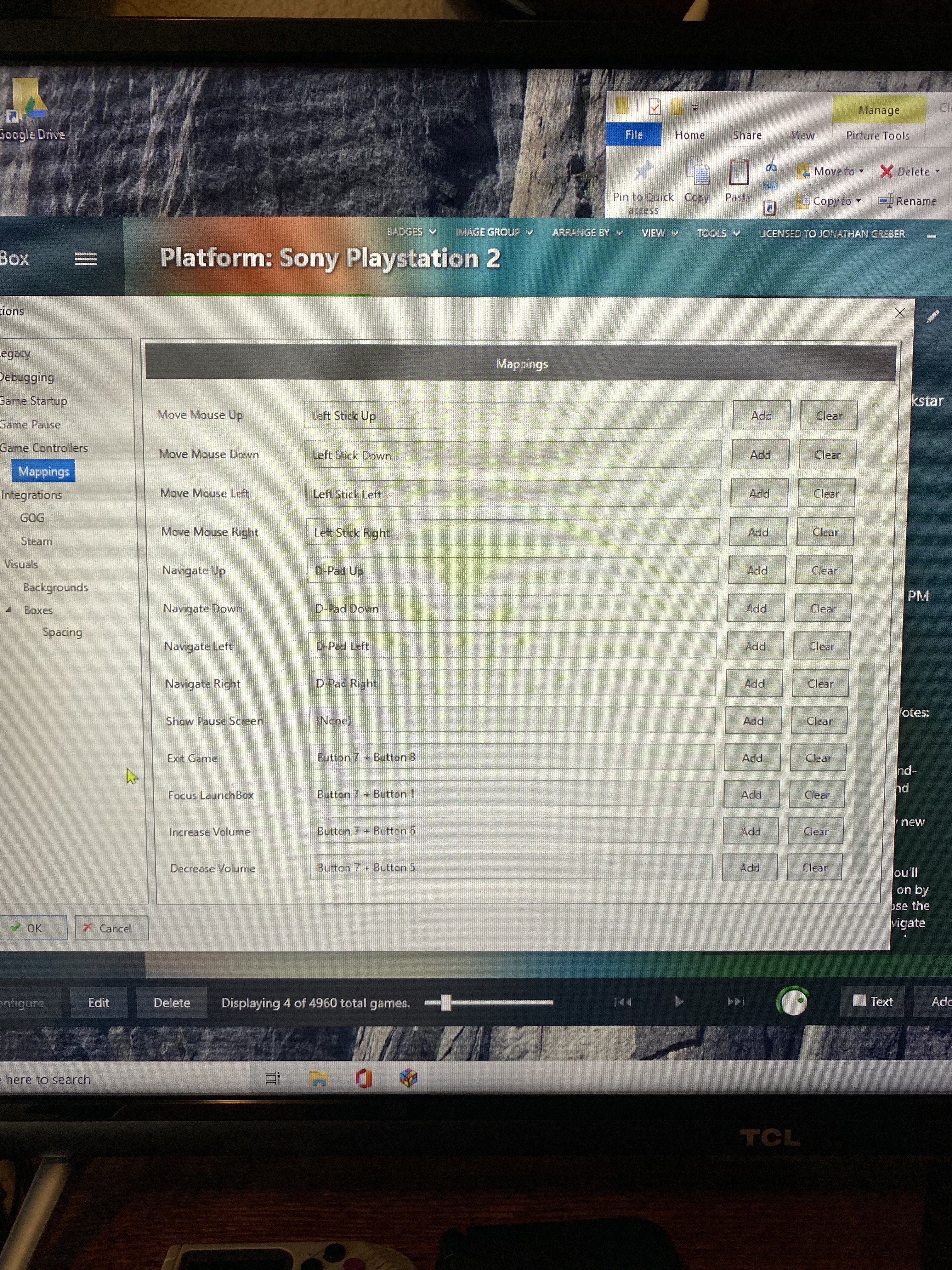952x1270 pixels.
Task: Click Cancel in options dialog
Action: [111, 928]
